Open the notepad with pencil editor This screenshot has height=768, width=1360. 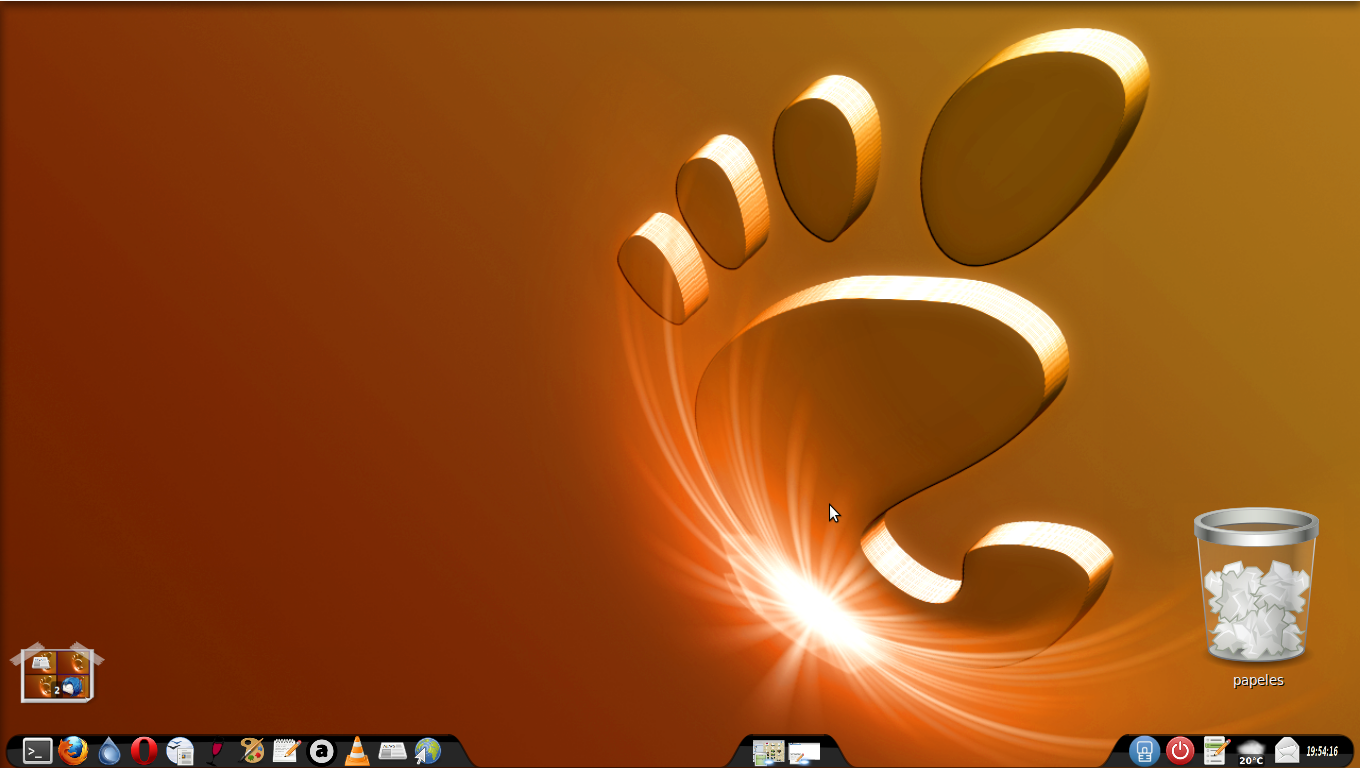(x=286, y=750)
